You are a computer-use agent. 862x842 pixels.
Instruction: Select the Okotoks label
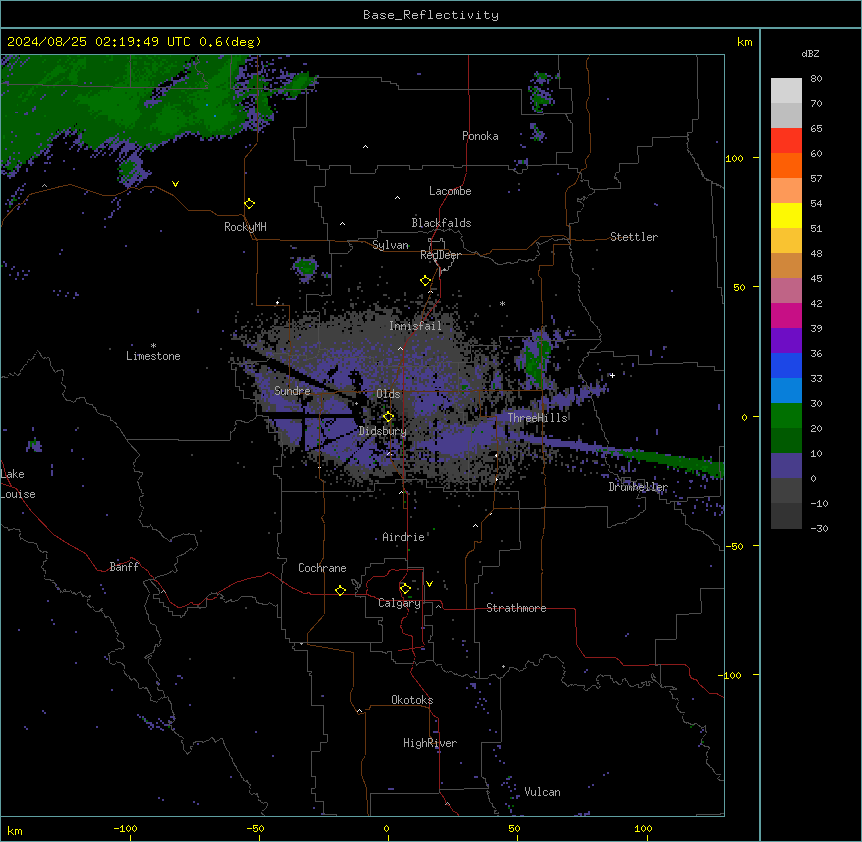coord(412,700)
